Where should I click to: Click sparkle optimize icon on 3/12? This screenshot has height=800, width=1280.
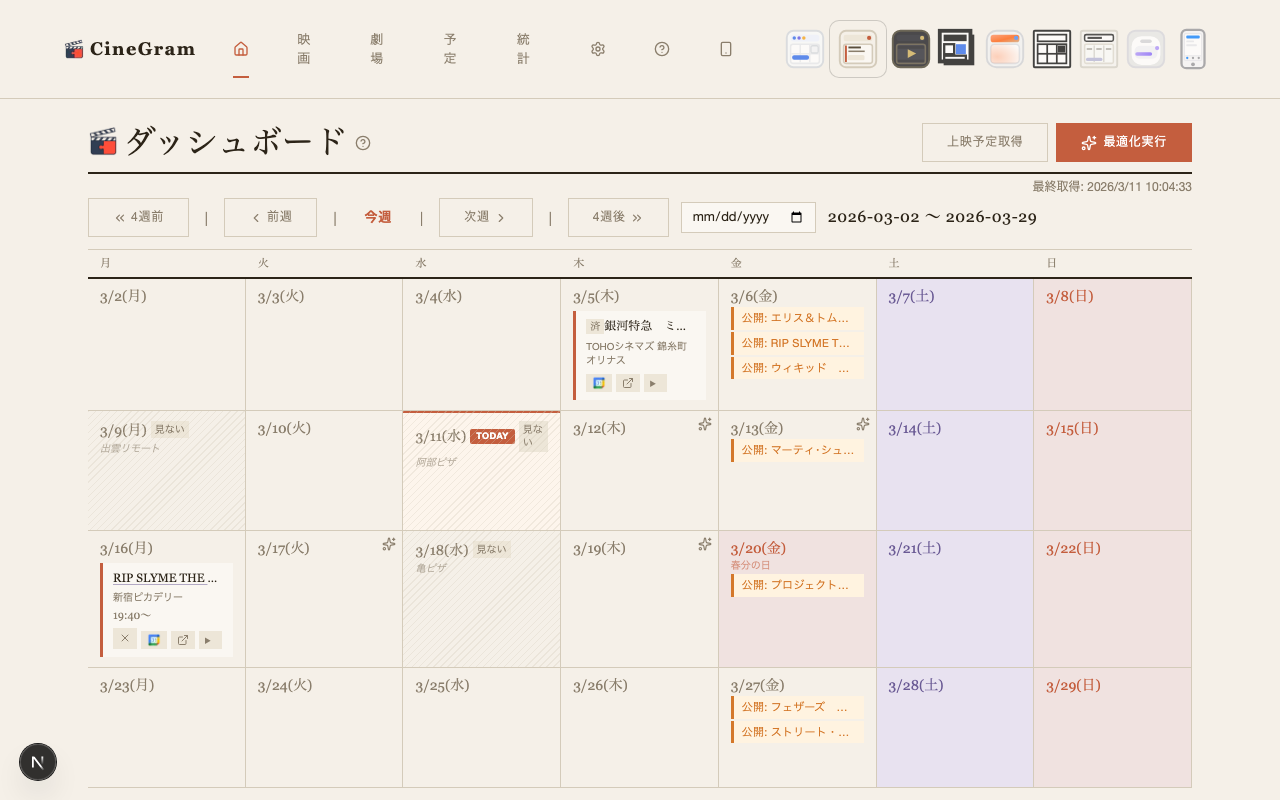click(704, 424)
